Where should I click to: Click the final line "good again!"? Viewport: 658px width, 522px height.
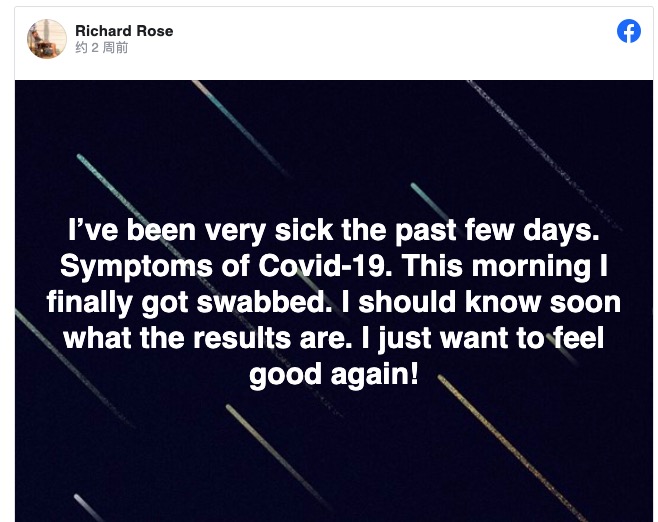coord(334,375)
